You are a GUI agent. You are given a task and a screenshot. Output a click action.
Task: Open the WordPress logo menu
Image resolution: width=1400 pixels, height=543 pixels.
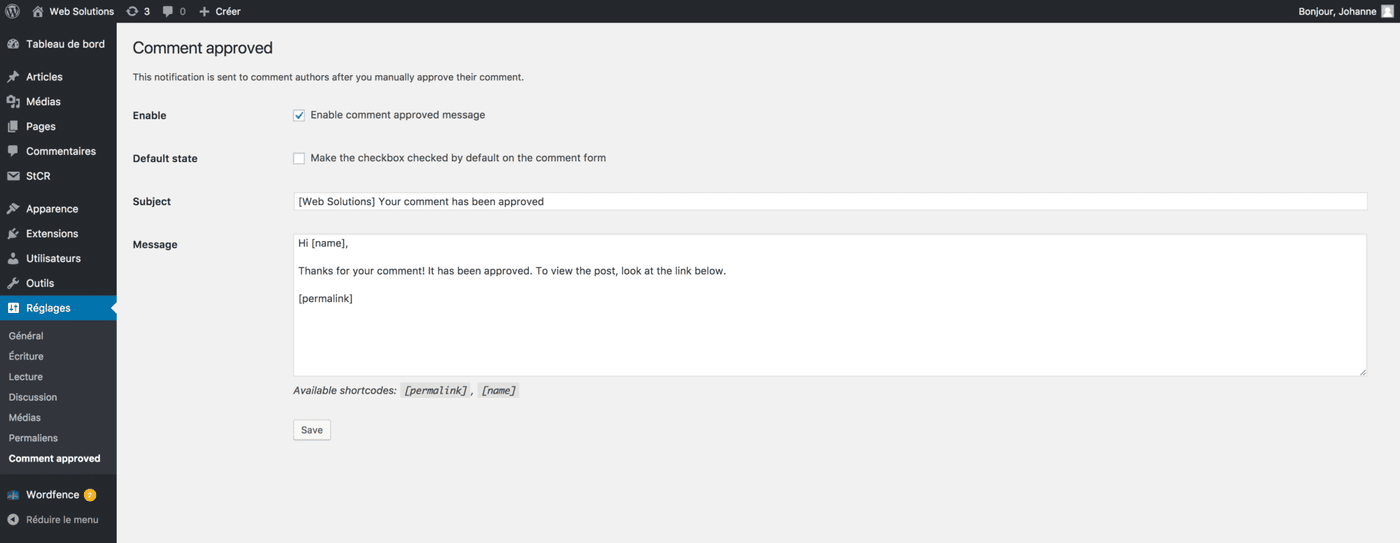point(13,11)
